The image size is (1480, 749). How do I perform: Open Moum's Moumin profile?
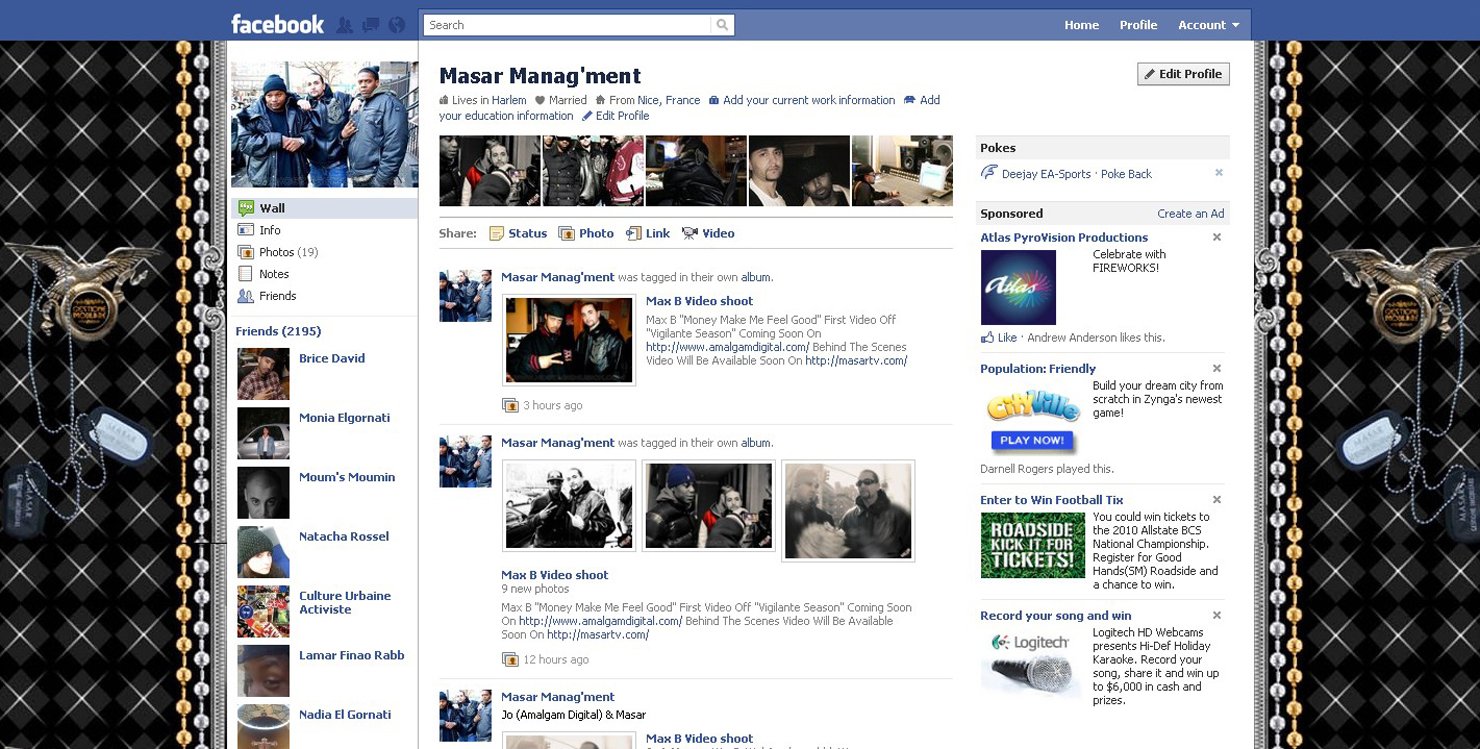click(x=347, y=478)
